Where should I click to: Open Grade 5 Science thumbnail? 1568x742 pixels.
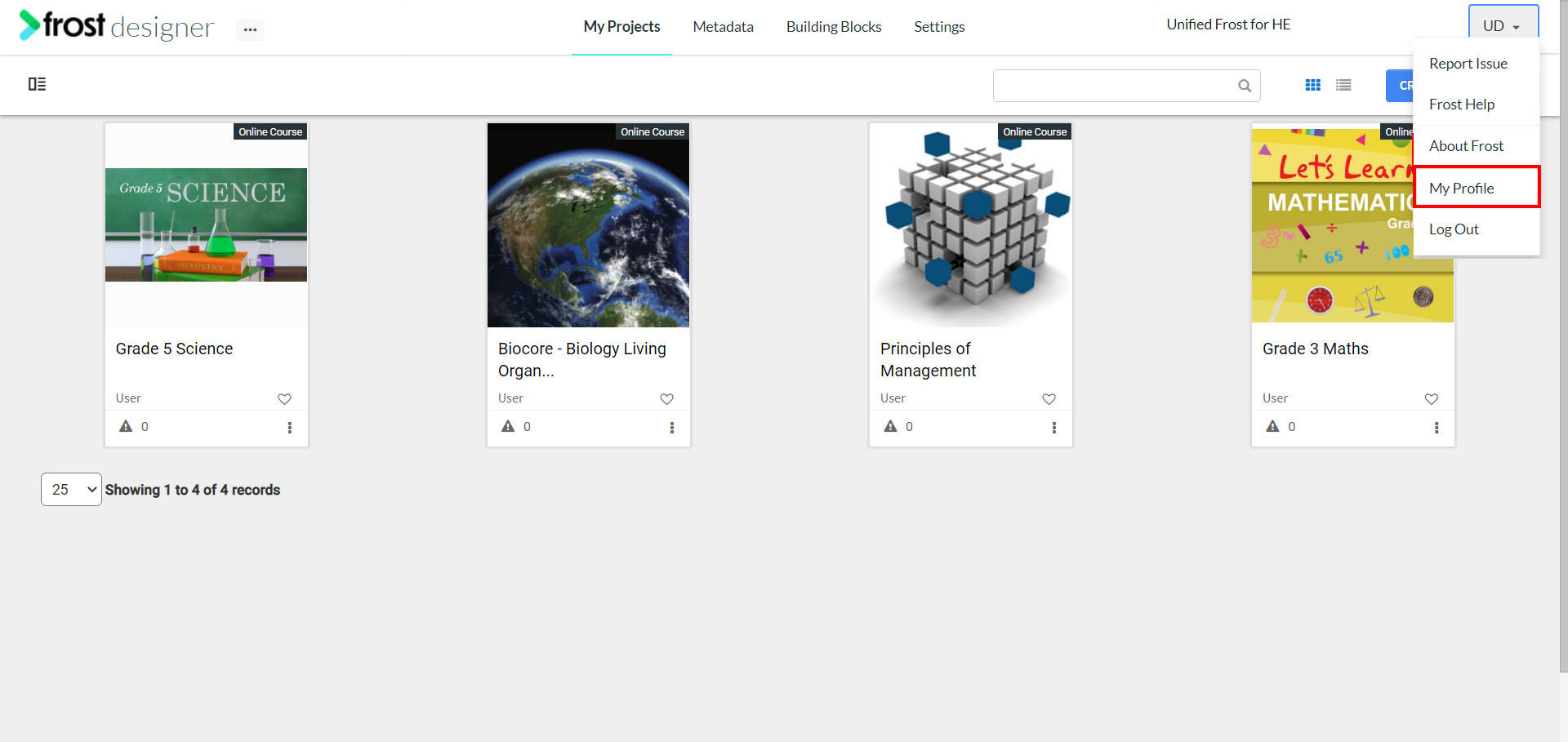206,224
